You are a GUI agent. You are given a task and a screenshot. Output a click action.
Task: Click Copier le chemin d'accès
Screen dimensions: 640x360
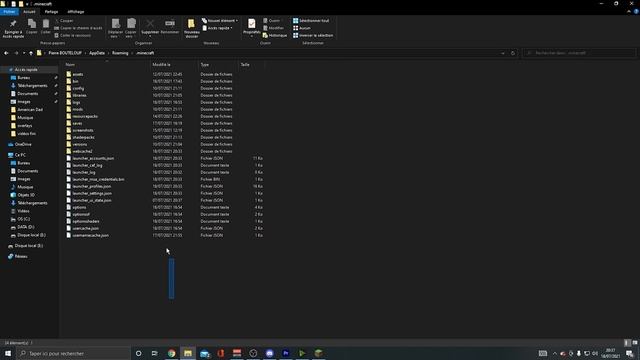click(x=78, y=28)
